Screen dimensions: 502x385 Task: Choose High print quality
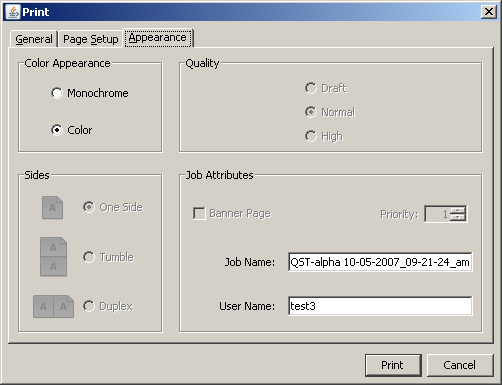tap(311, 136)
